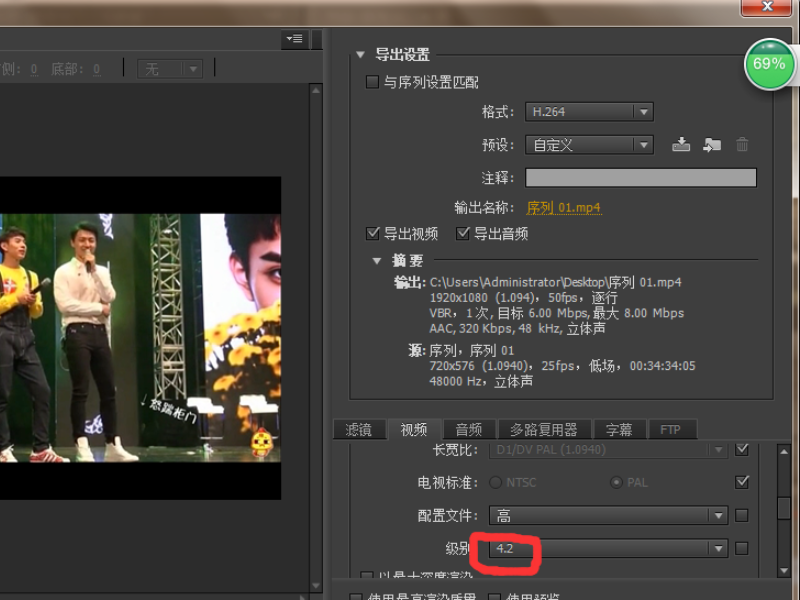Click the 序列 01.mp4 output name link
Screen dimensions: 800x600
[x=564, y=209]
